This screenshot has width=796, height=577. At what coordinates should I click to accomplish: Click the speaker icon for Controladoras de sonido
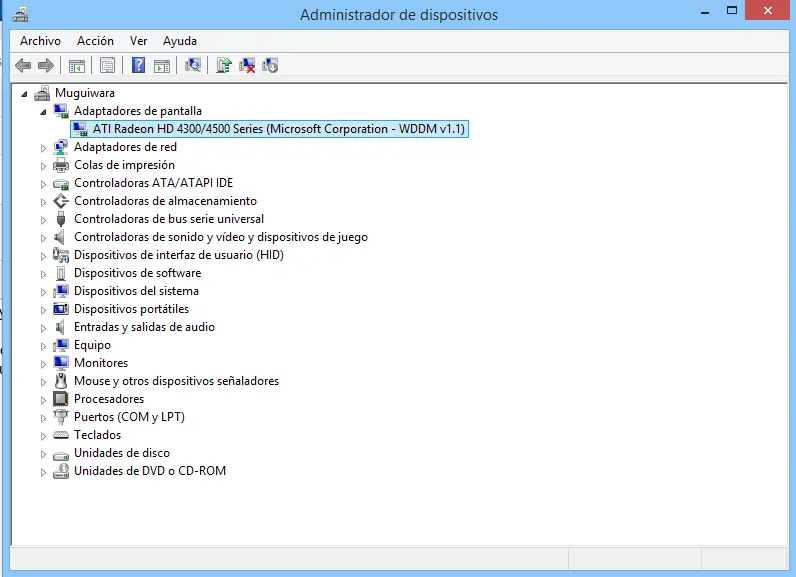pos(60,237)
